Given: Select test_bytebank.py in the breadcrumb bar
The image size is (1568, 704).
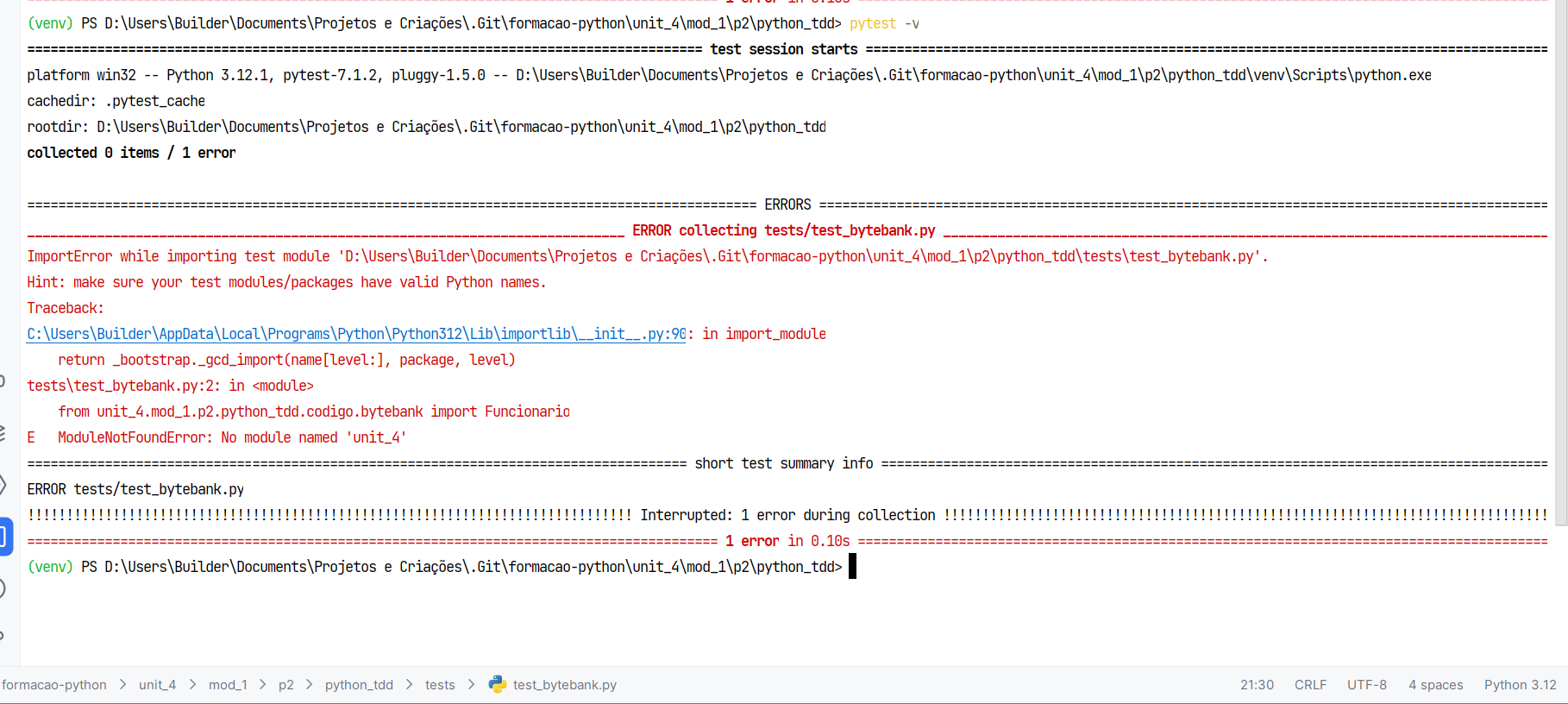Looking at the screenshot, I should pos(565,685).
